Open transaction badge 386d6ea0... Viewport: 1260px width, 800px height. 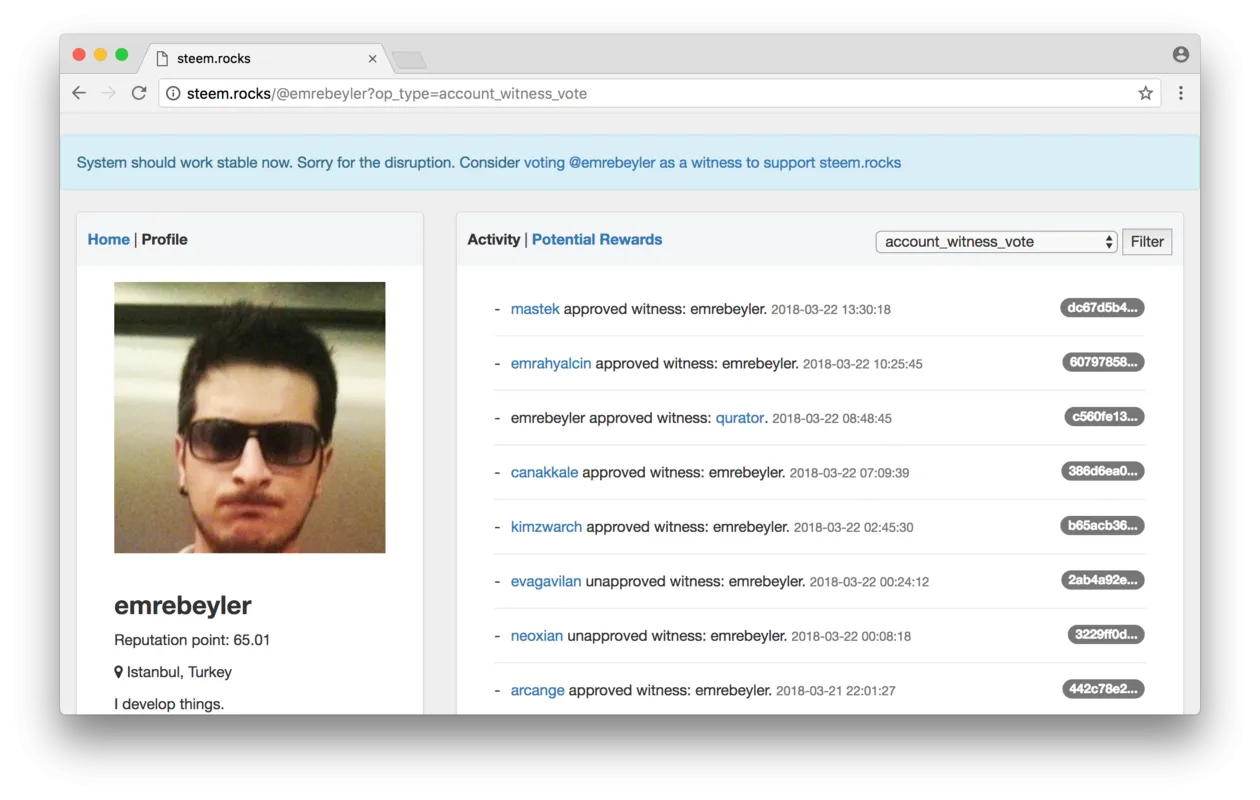click(x=1103, y=471)
